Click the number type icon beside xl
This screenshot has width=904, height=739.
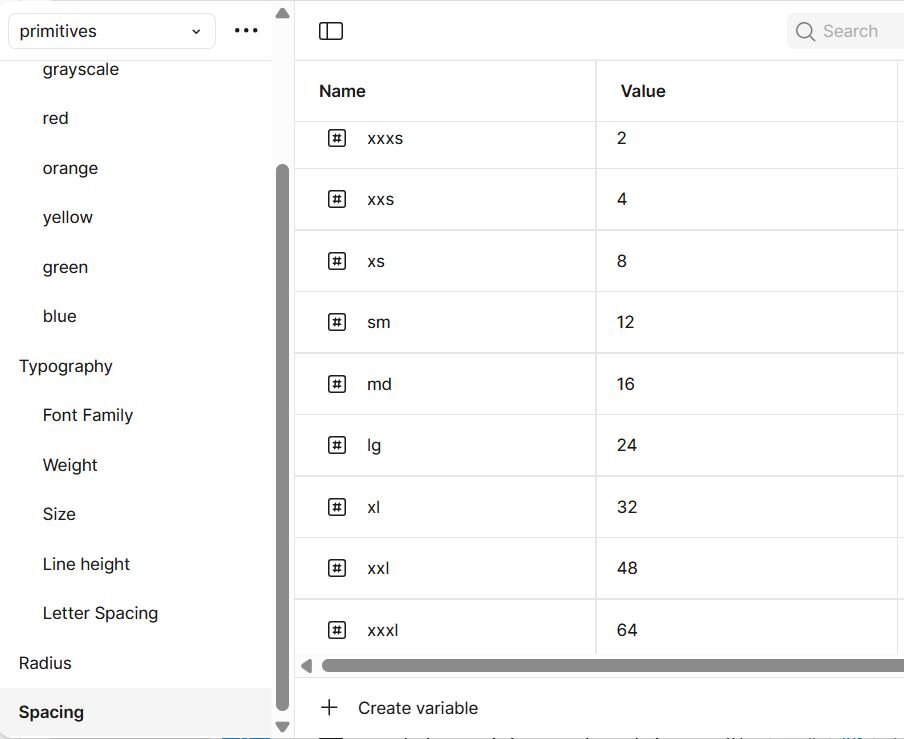tap(337, 507)
